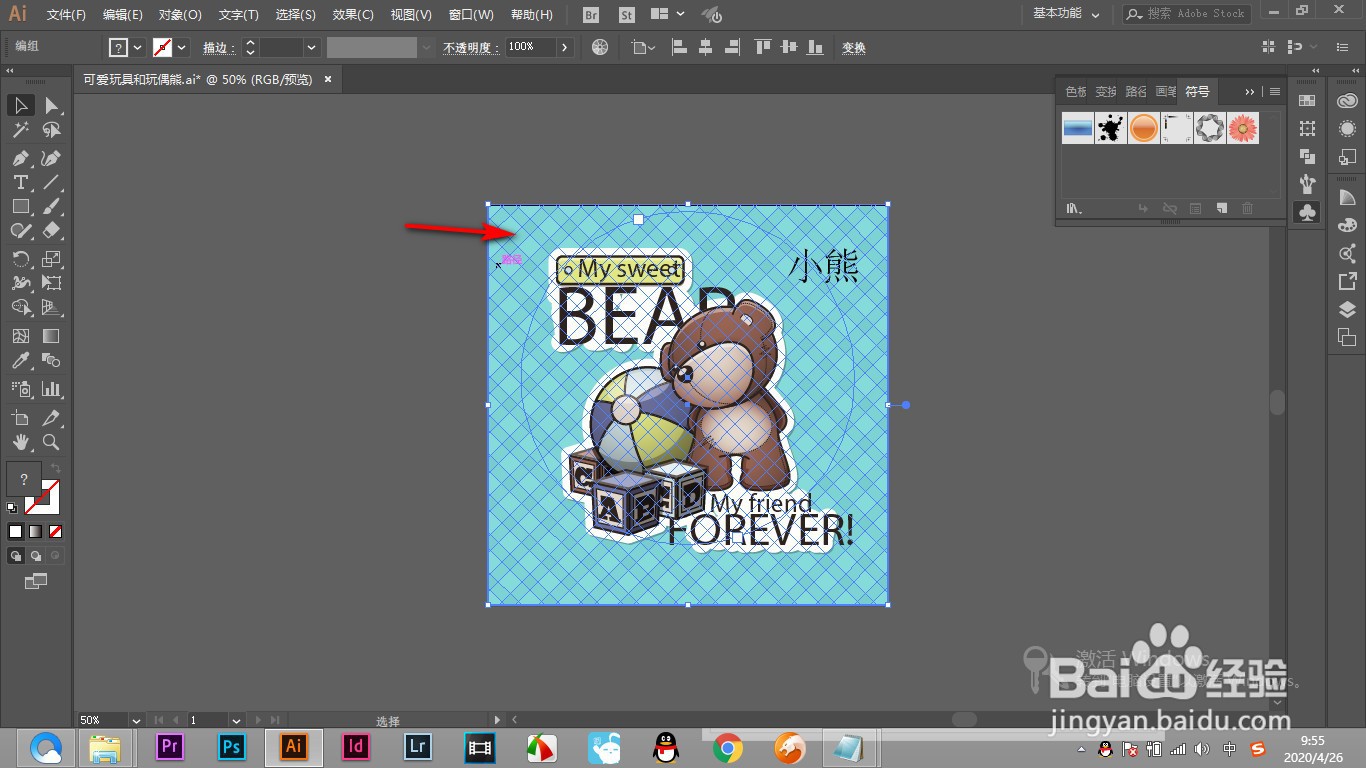Select the Mesh tool
This screenshot has height=768, width=1366.
tap(20, 336)
